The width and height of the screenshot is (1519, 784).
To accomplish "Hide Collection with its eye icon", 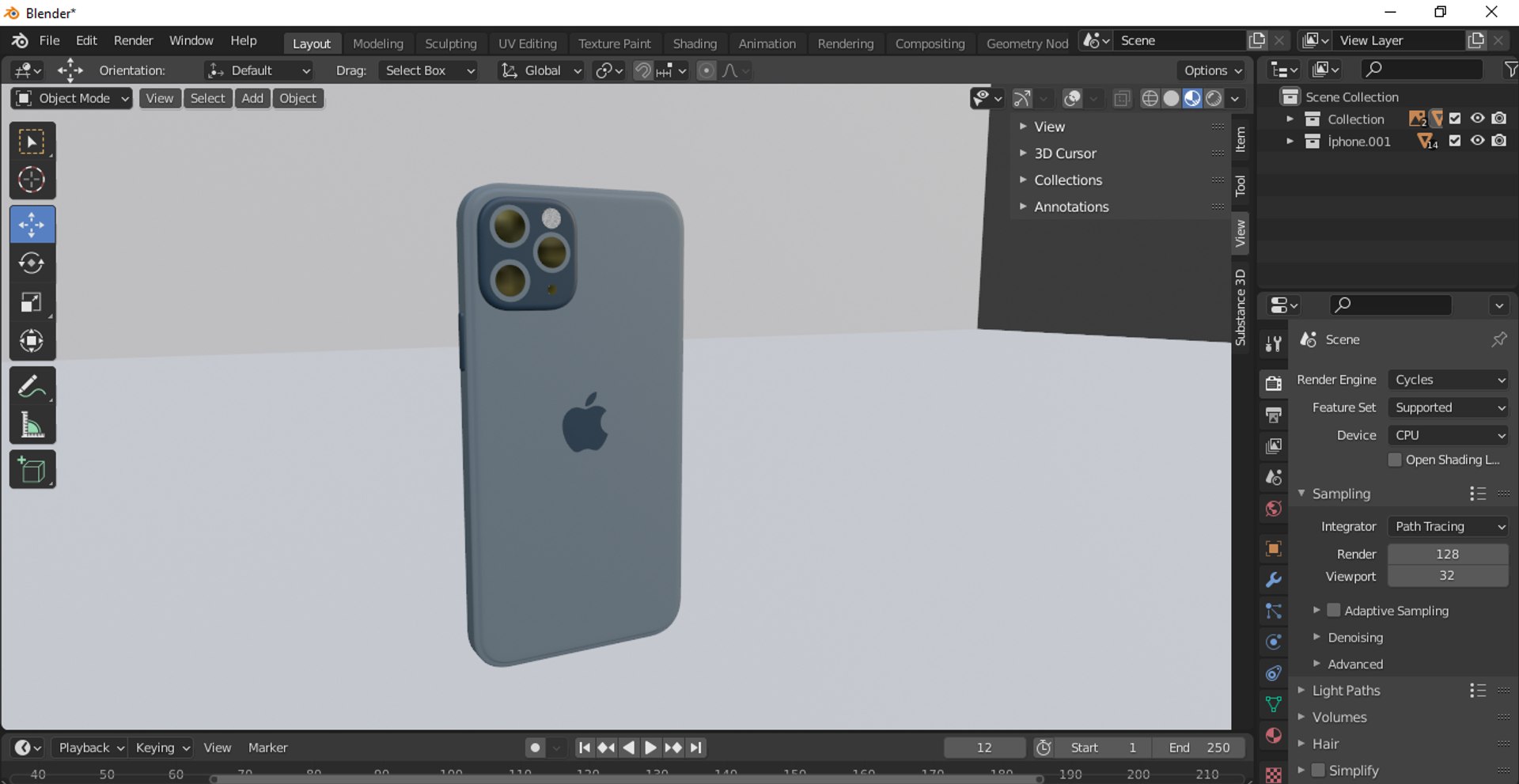I will point(1477,119).
